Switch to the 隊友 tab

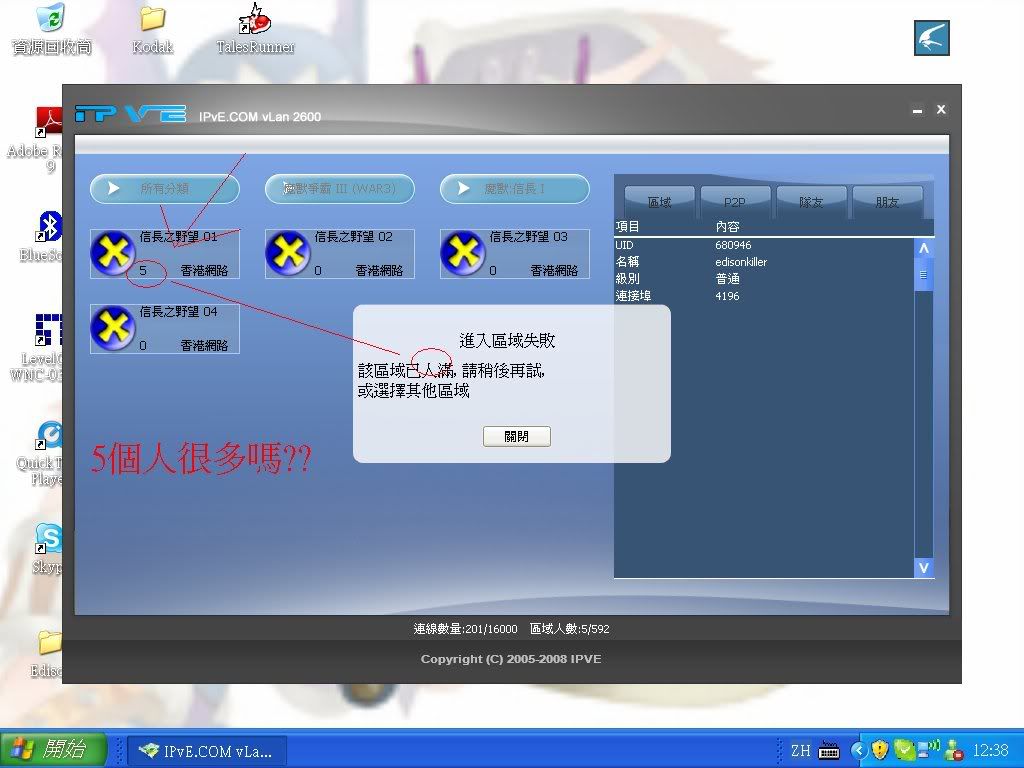point(811,202)
